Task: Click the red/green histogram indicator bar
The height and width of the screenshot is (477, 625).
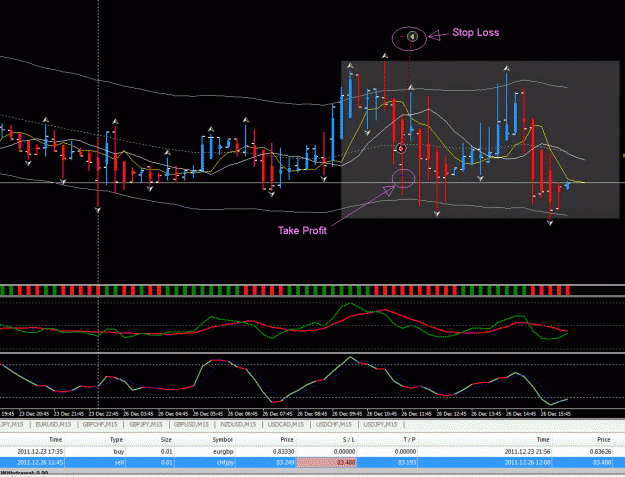Action: click(x=285, y=291)
